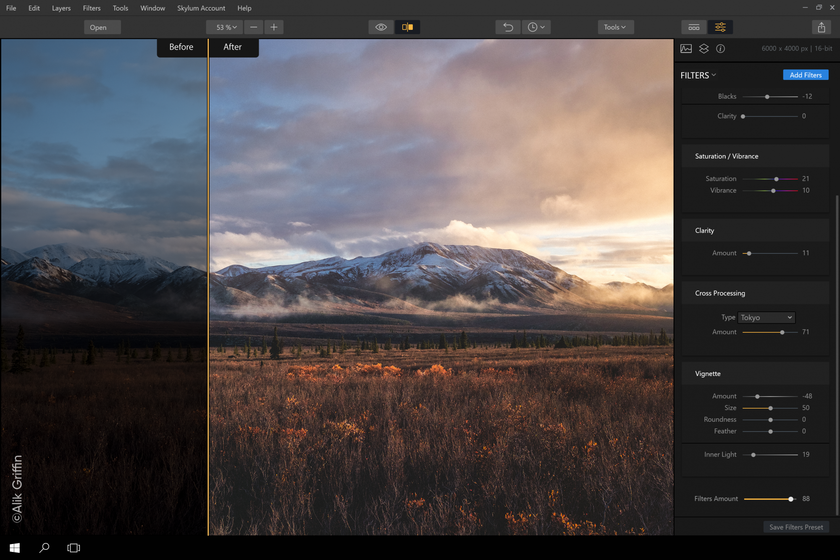Click the undo arrow icon
This screenshot has height=560, width=840.
508,27
